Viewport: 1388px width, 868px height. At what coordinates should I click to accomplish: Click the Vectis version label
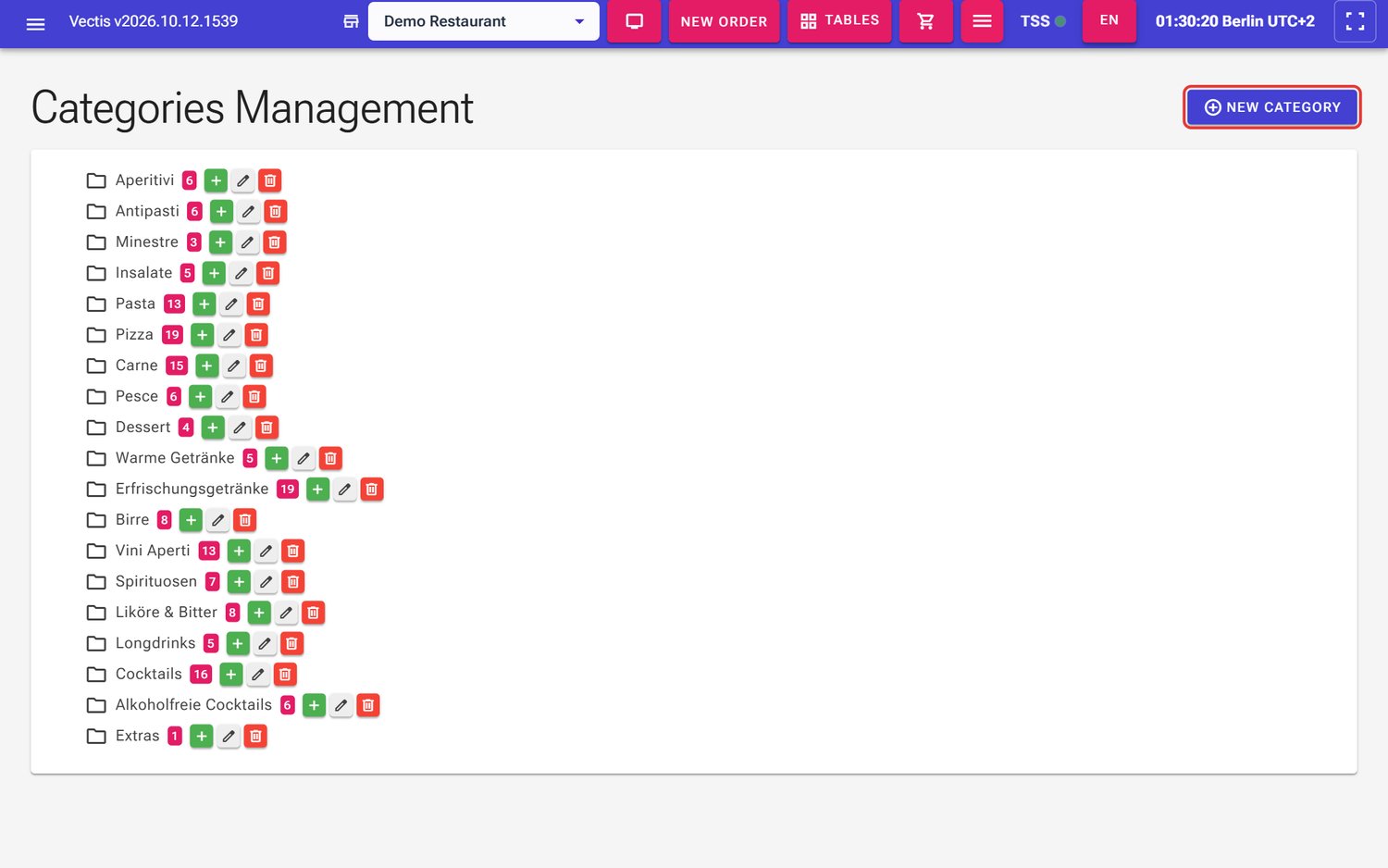[x=153, y=21]
